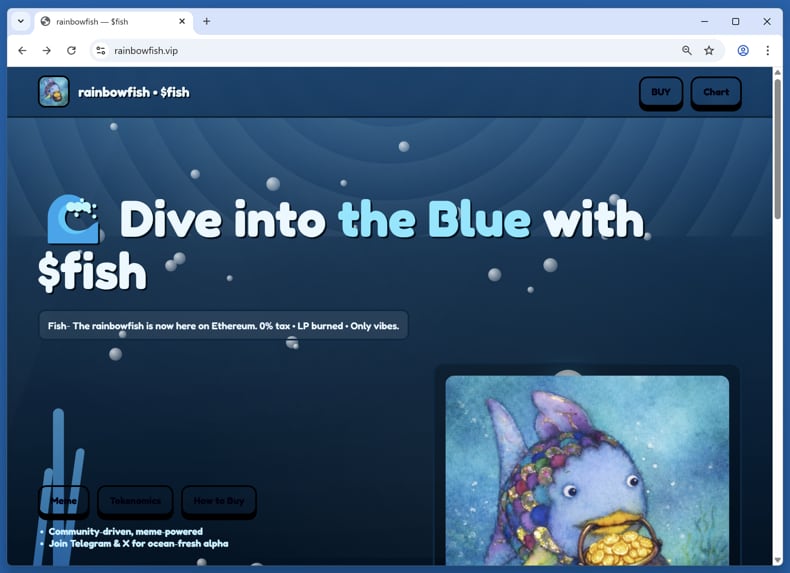Select the rainbowfish — $fish tab

click(x=114, y=22)
